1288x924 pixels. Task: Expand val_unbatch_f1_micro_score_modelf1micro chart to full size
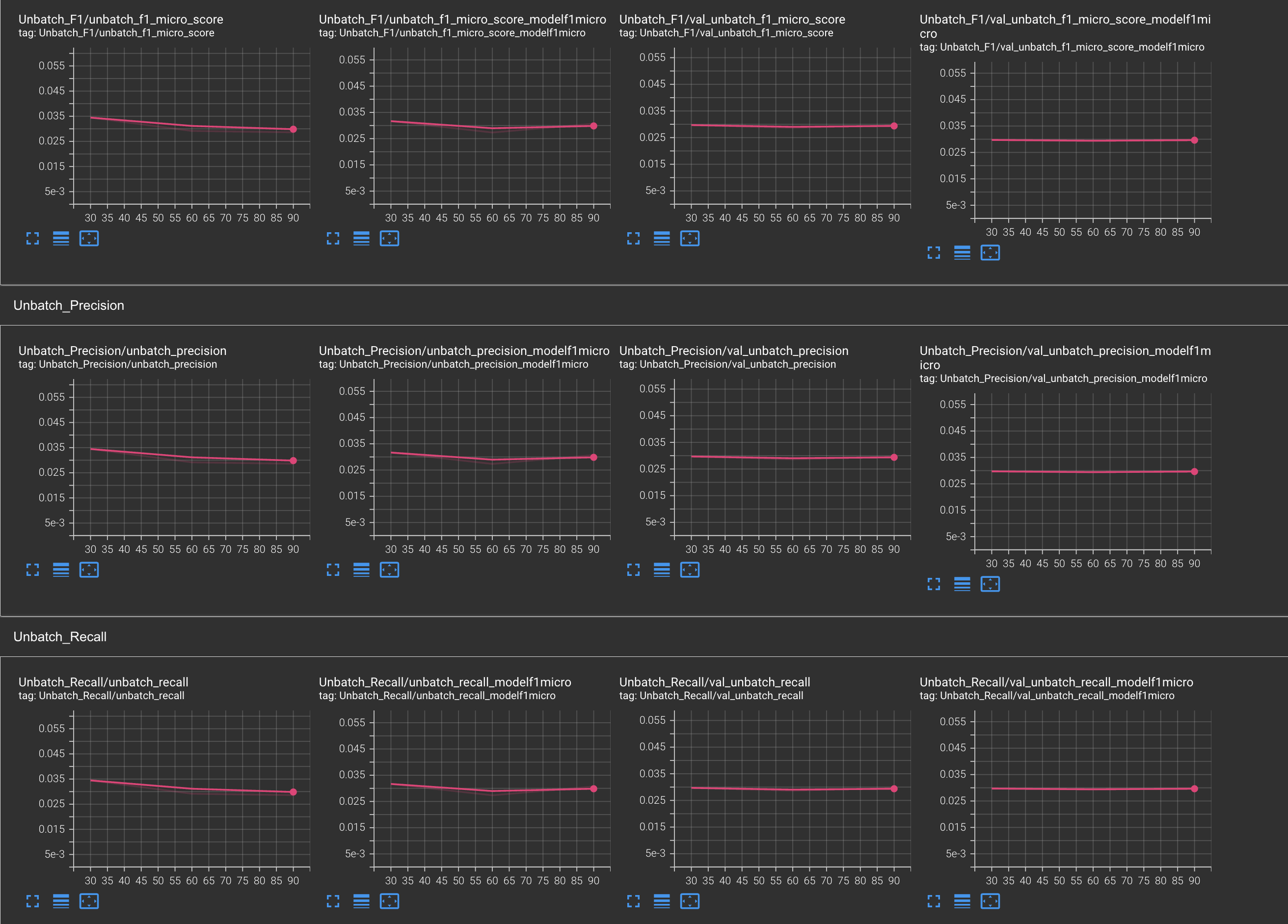click(x=934, y=253)
